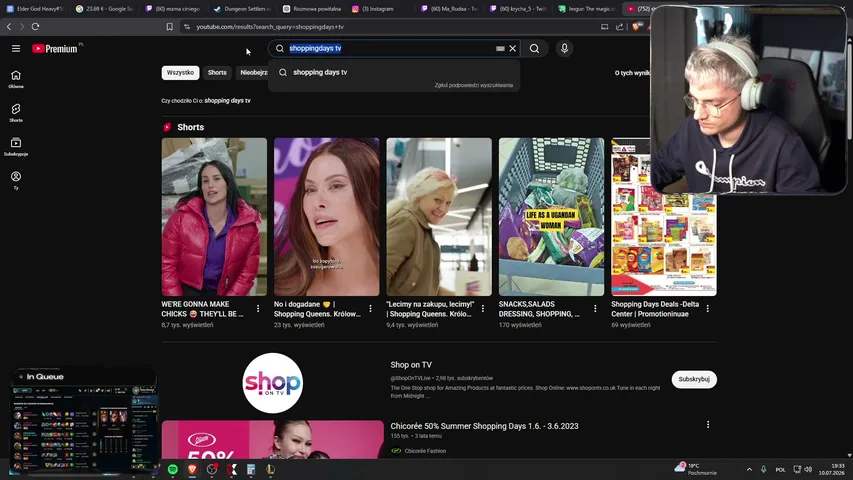The height and width of the screenshot is (480, 853).
Task: Open the In Queue overlay preview
Action: coord(84,421)
